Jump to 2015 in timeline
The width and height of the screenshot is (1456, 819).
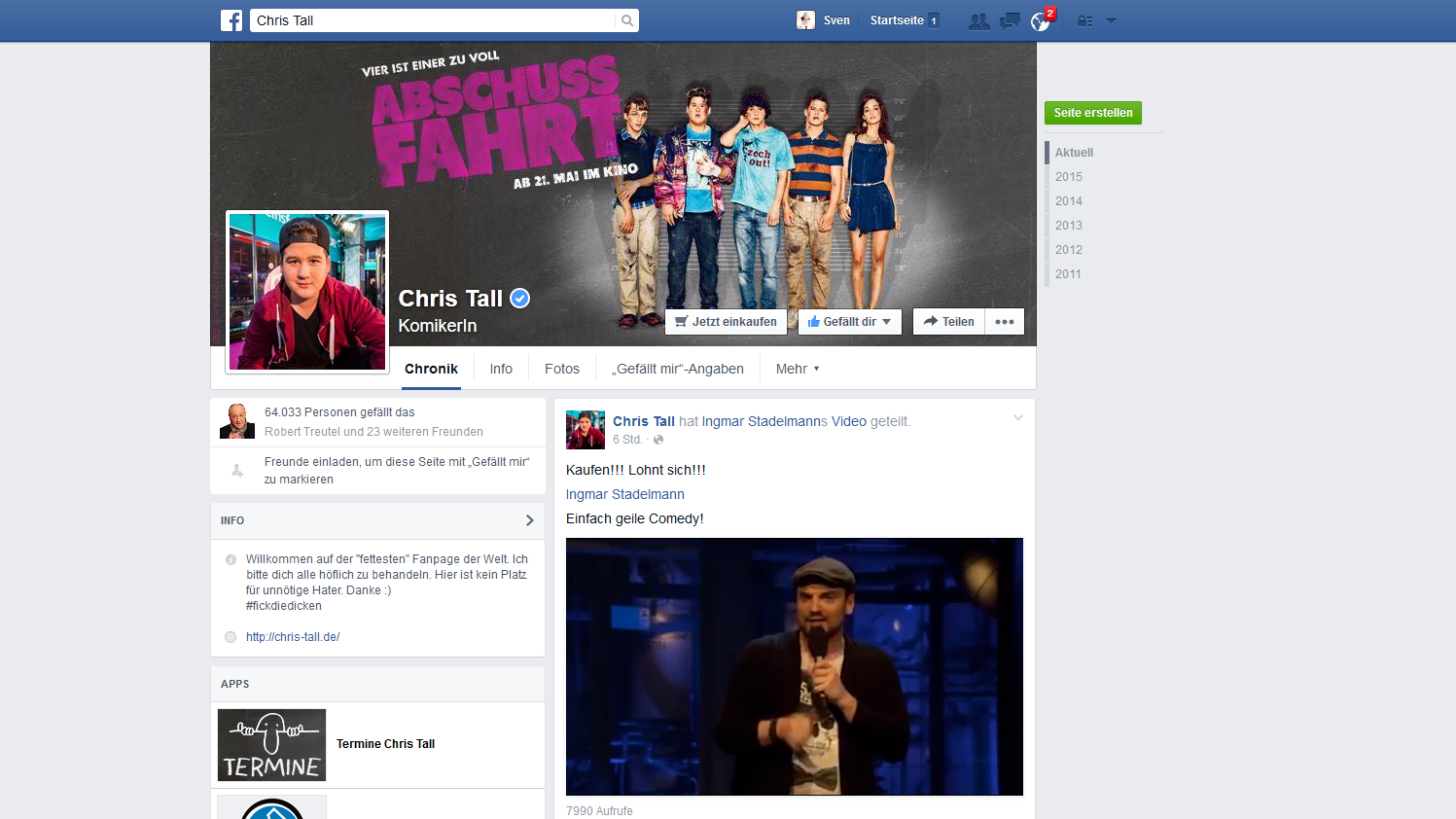[x=1069, y=177]
